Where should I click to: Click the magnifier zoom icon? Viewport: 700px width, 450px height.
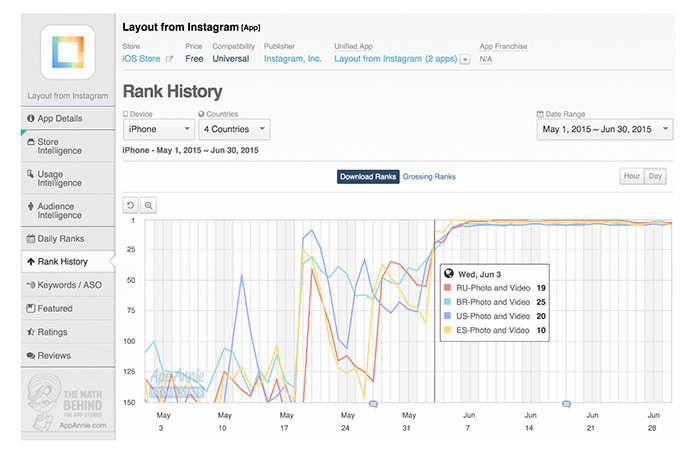coord(148,205)
